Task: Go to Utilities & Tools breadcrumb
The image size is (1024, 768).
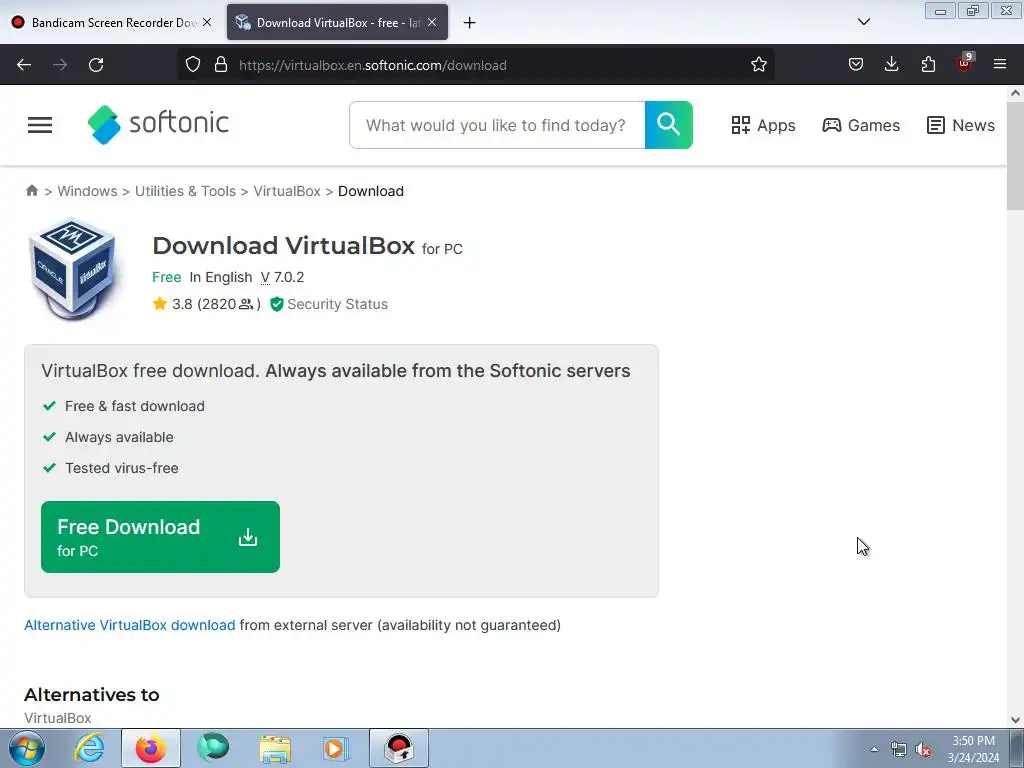Action: (x=185, y=191)
